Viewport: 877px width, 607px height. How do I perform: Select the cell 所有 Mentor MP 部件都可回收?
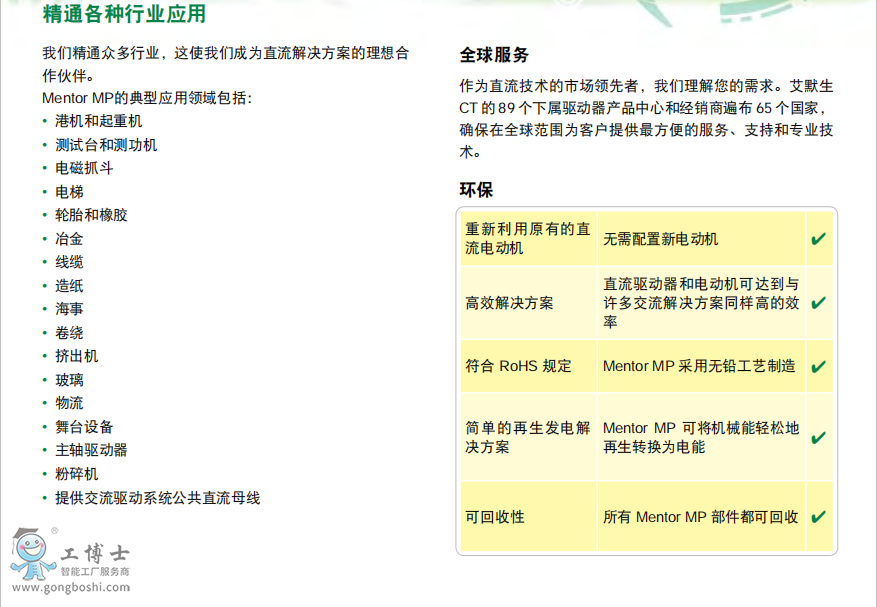coord(701,516)
